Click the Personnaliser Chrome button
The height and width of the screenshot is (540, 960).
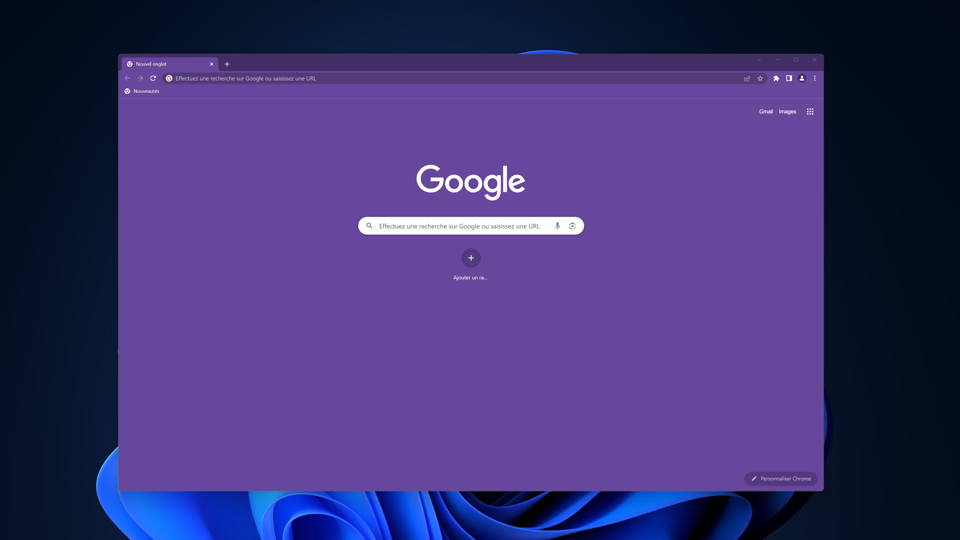(x=781, y=479)
